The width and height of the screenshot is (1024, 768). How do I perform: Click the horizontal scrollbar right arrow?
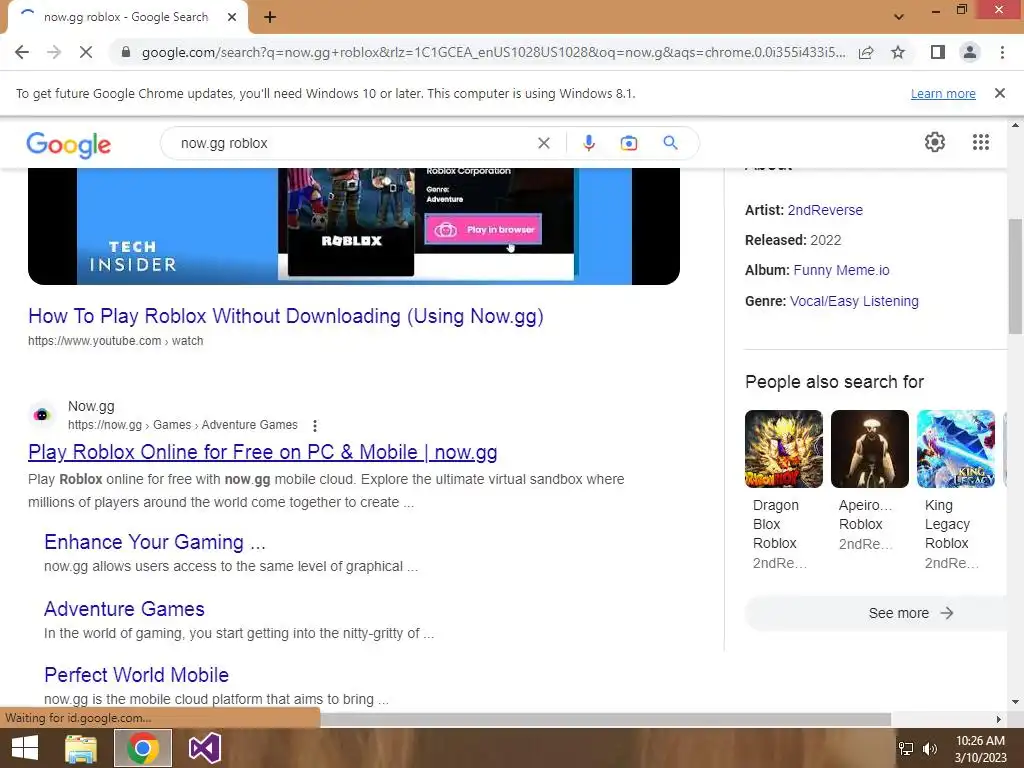pos(999,719)
